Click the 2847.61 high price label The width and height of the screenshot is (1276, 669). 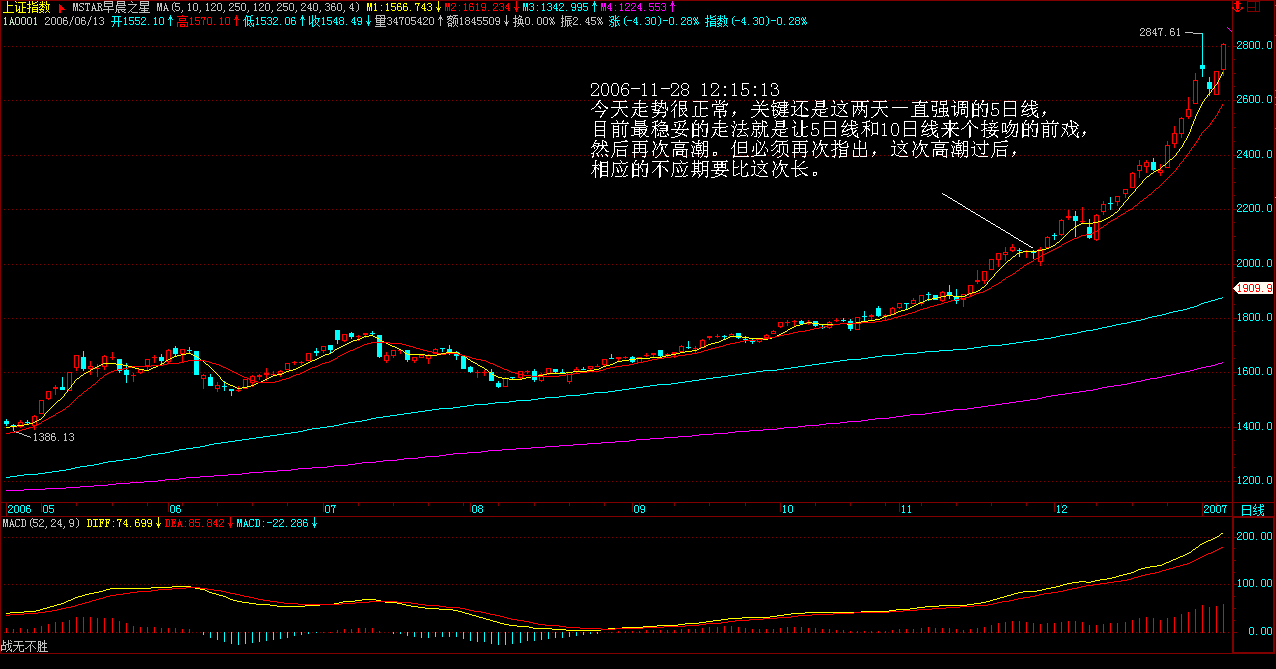[1159, 33]
